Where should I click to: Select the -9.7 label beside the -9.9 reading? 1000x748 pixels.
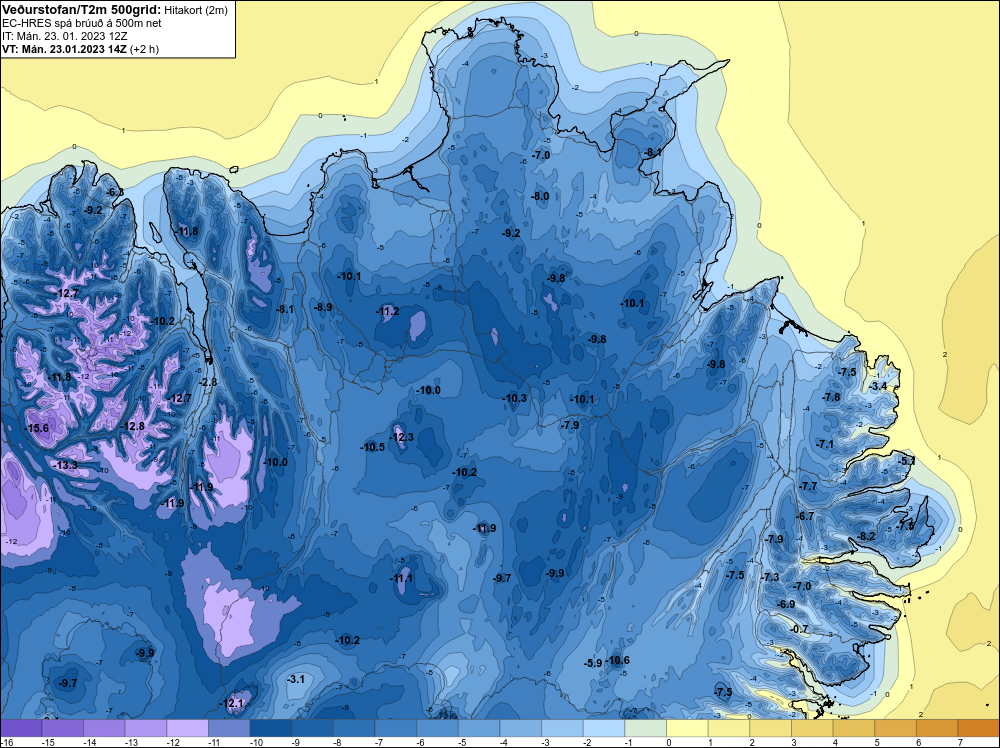click(x=503, y=578)
